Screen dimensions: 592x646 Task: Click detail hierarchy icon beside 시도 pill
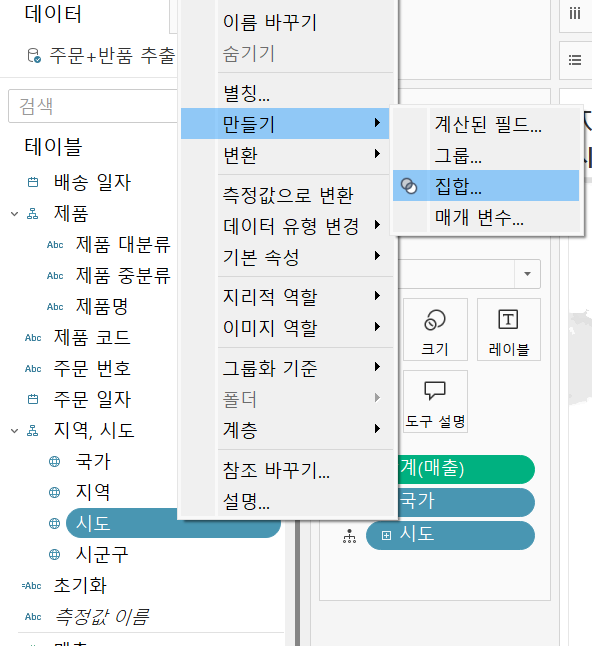(x=349, y=536)
